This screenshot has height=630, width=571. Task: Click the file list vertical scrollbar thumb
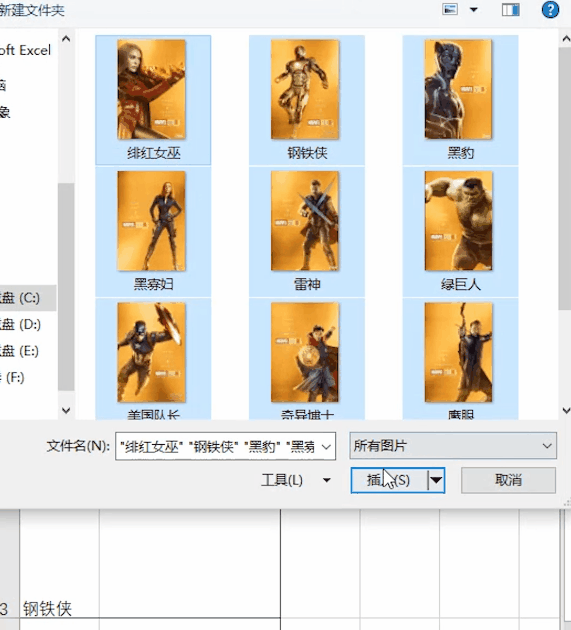(565, 178)
